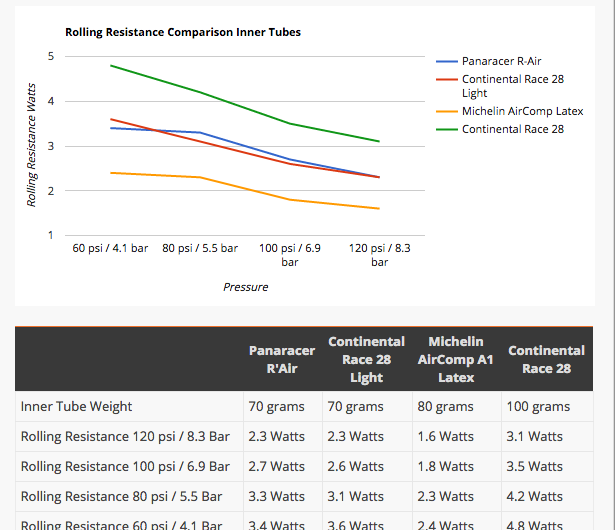Click the 'Rolling Resistance 100 psi / 6.9 Bar' row label
This screenshot has height=530, width=615.
[125, 466]
